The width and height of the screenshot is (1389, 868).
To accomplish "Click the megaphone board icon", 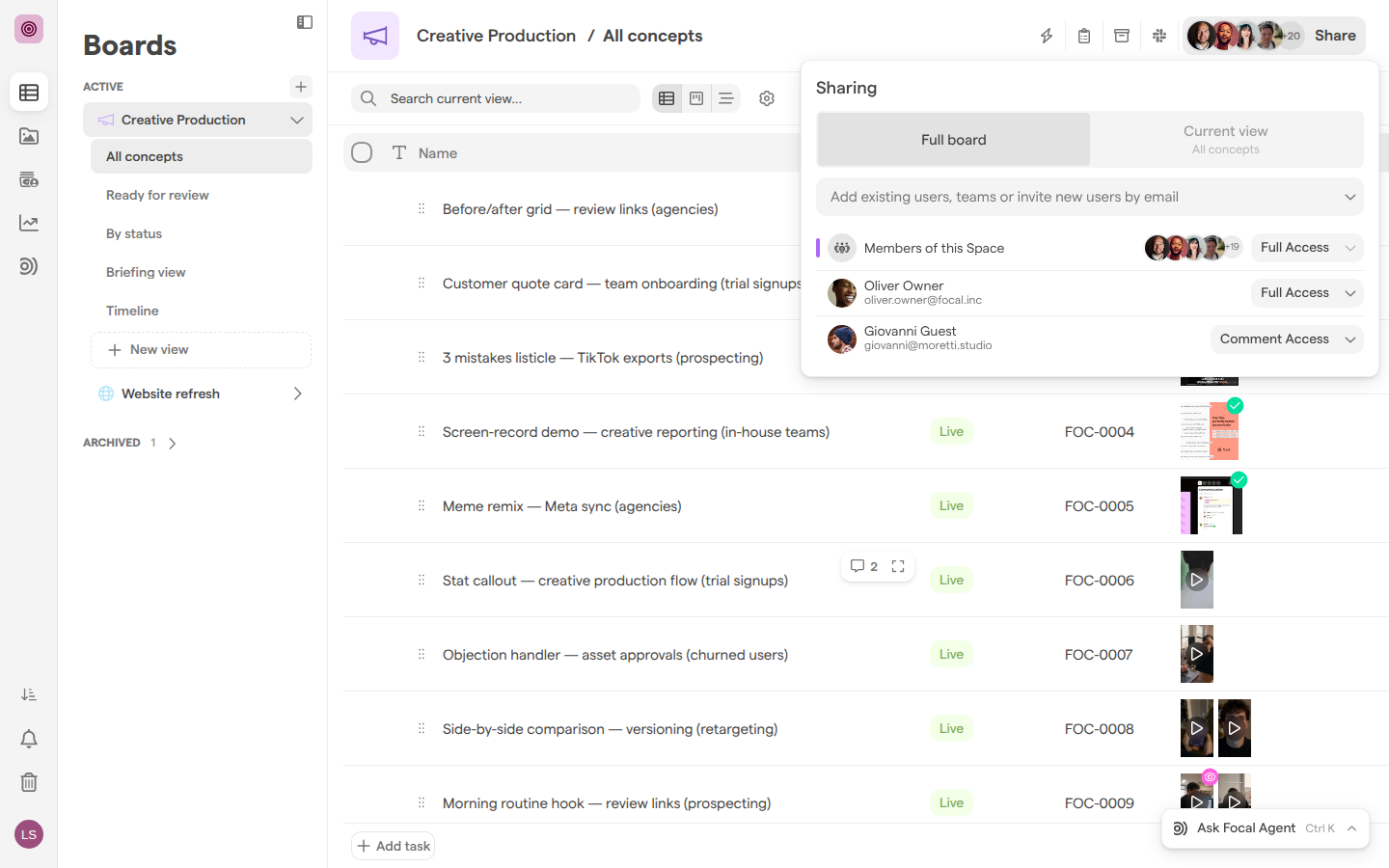I will click(x=375, y=36).
